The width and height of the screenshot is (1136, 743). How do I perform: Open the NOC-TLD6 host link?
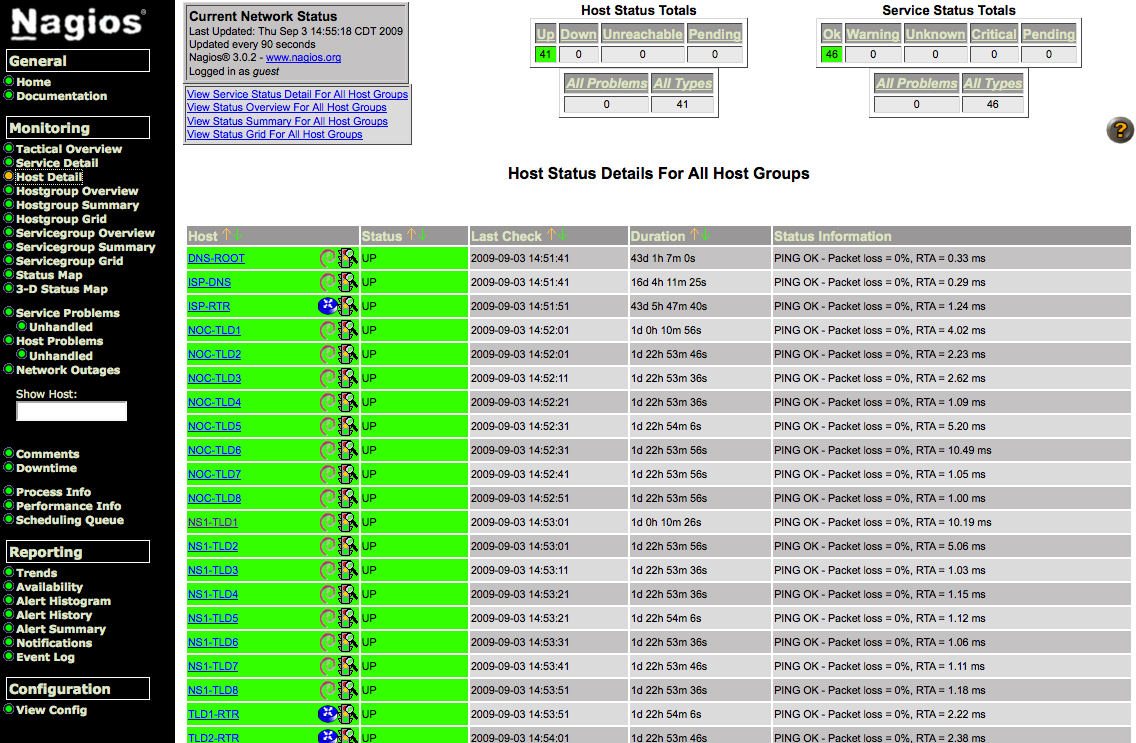pyautogui.click(x=214, y=450)
